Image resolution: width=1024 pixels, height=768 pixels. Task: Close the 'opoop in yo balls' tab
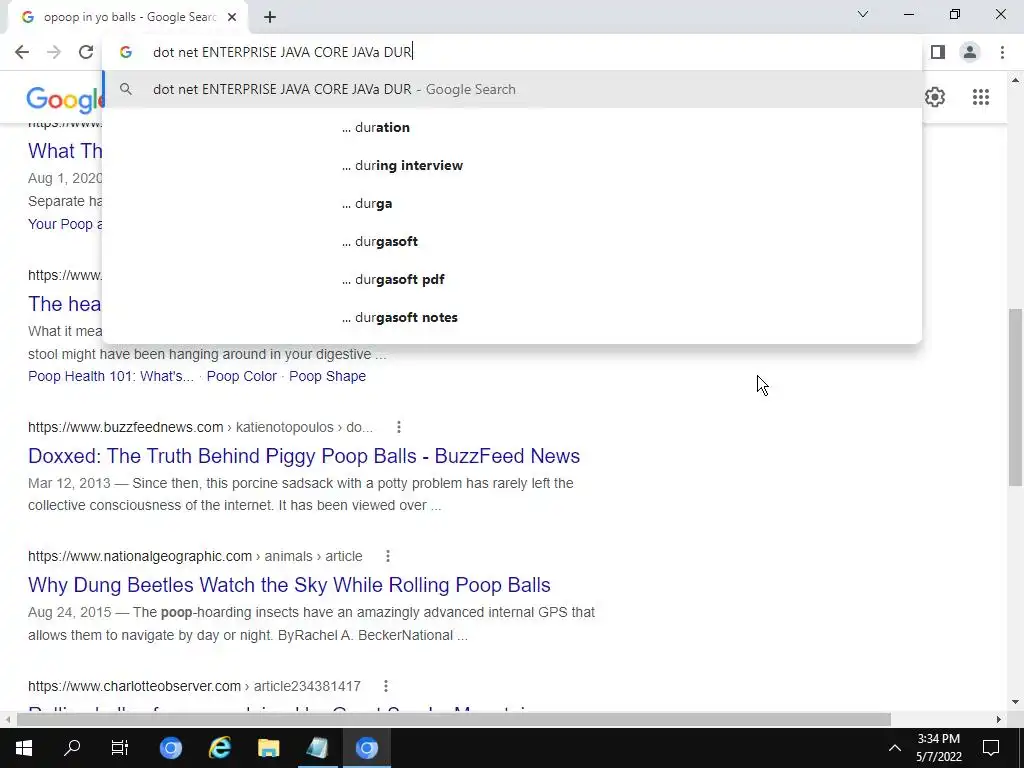pyautogui.click(x=232, y=18)
